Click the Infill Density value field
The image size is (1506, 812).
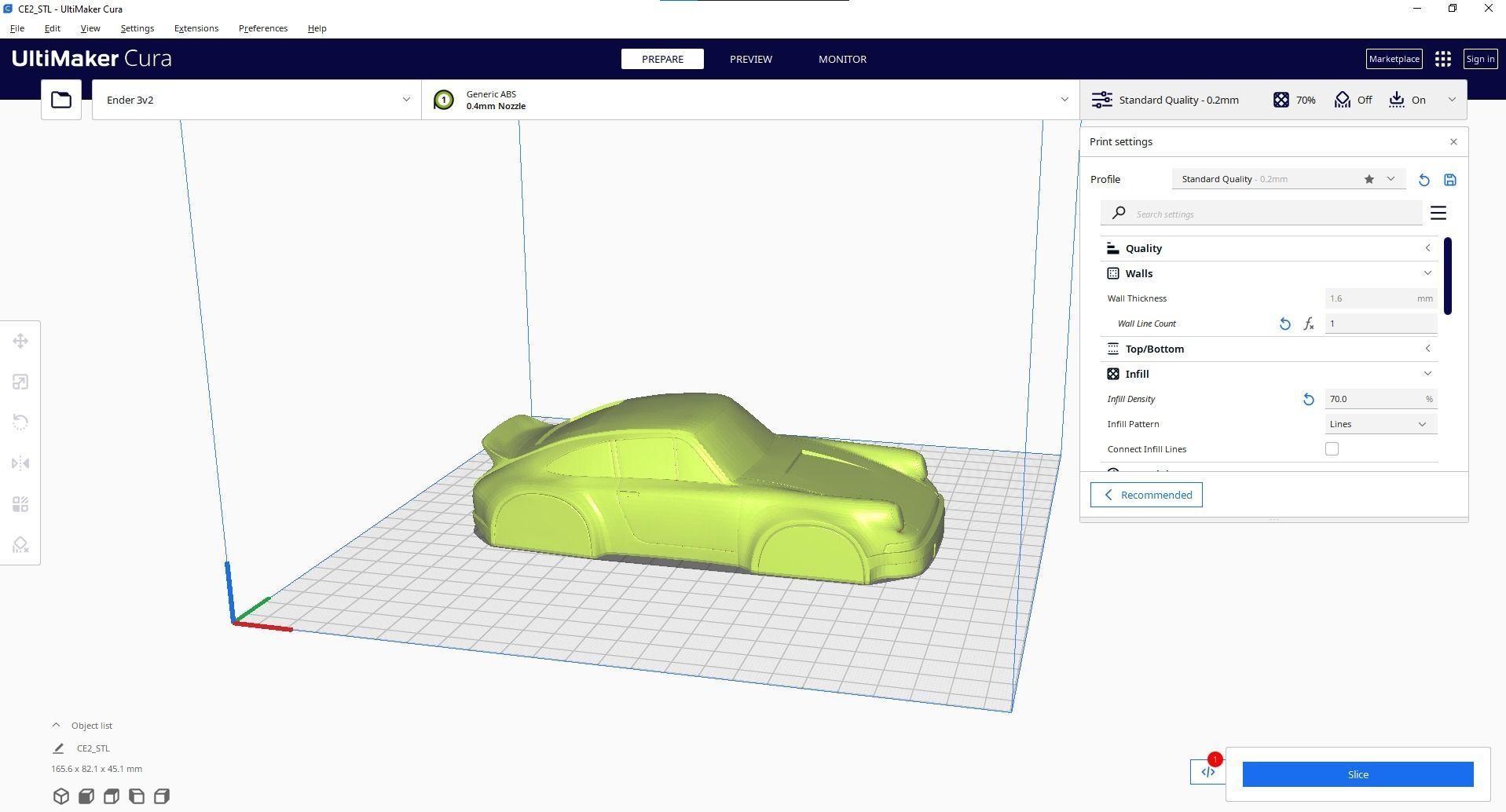pyautogui.click(x=1381, y=399)
